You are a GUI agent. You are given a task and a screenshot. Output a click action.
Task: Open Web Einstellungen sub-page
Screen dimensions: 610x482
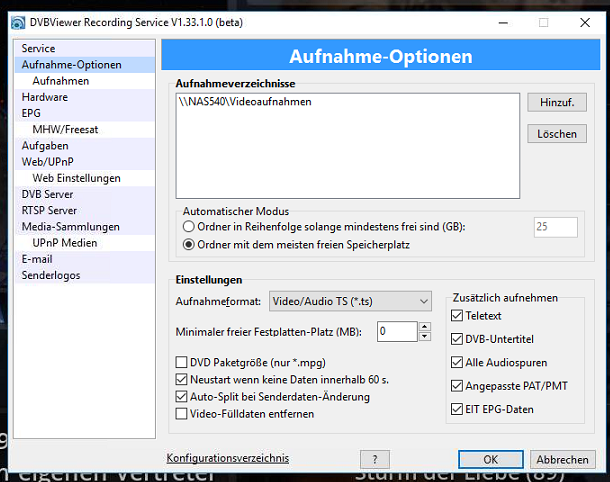[84, 178]
